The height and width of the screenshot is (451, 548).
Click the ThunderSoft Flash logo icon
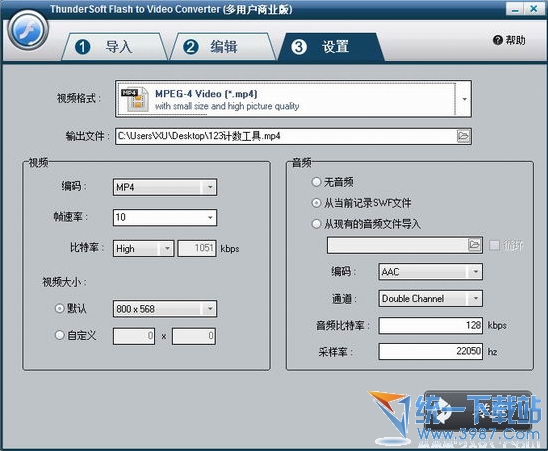click(x=28, y=30)
